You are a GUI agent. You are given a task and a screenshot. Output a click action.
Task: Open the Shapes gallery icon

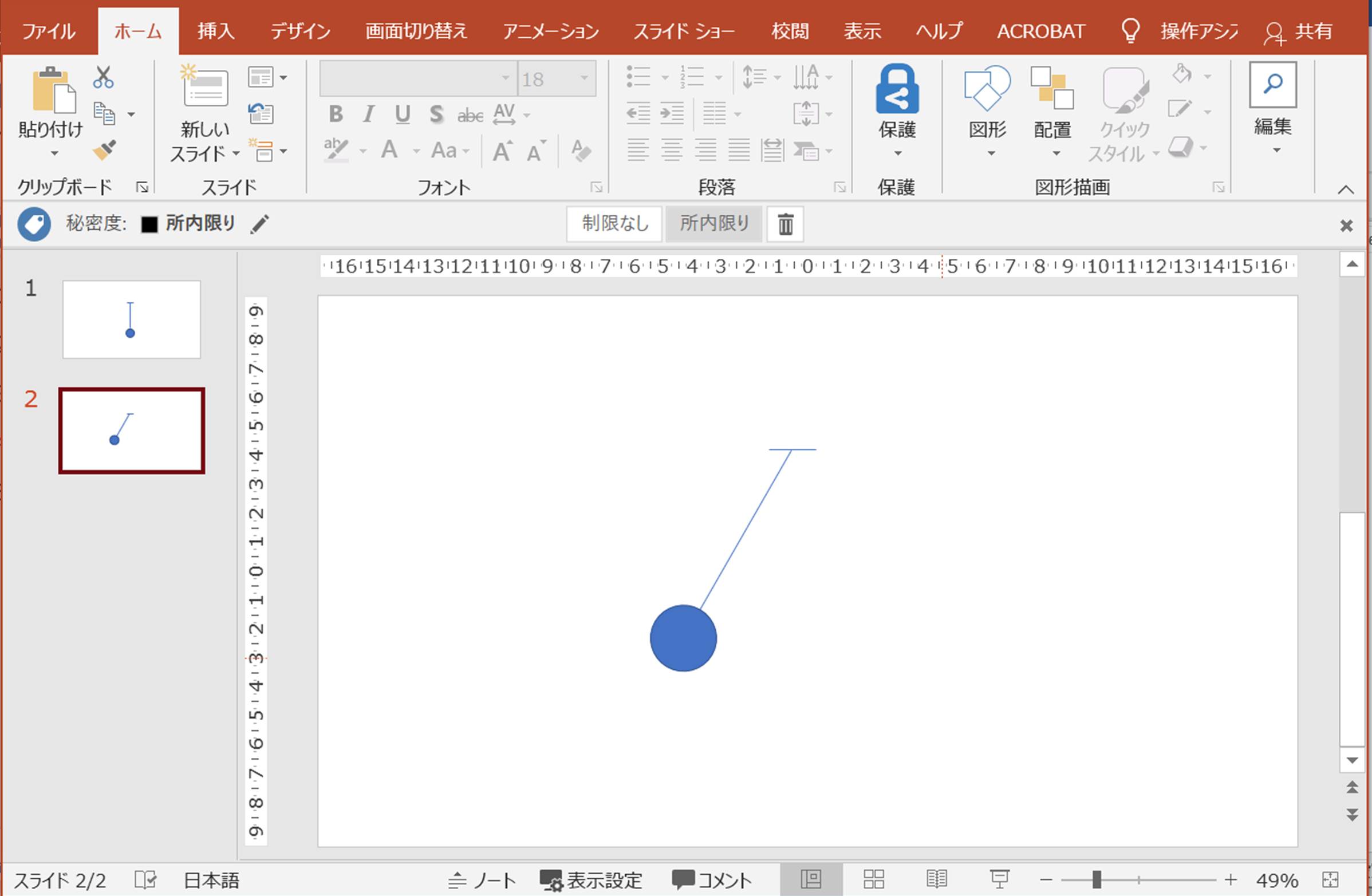987,88
